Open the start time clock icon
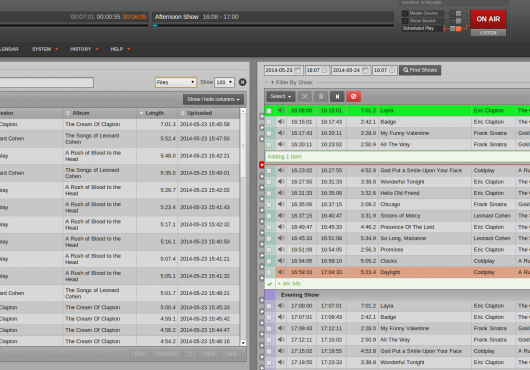 pyautogui.click(x=324, y=70)
